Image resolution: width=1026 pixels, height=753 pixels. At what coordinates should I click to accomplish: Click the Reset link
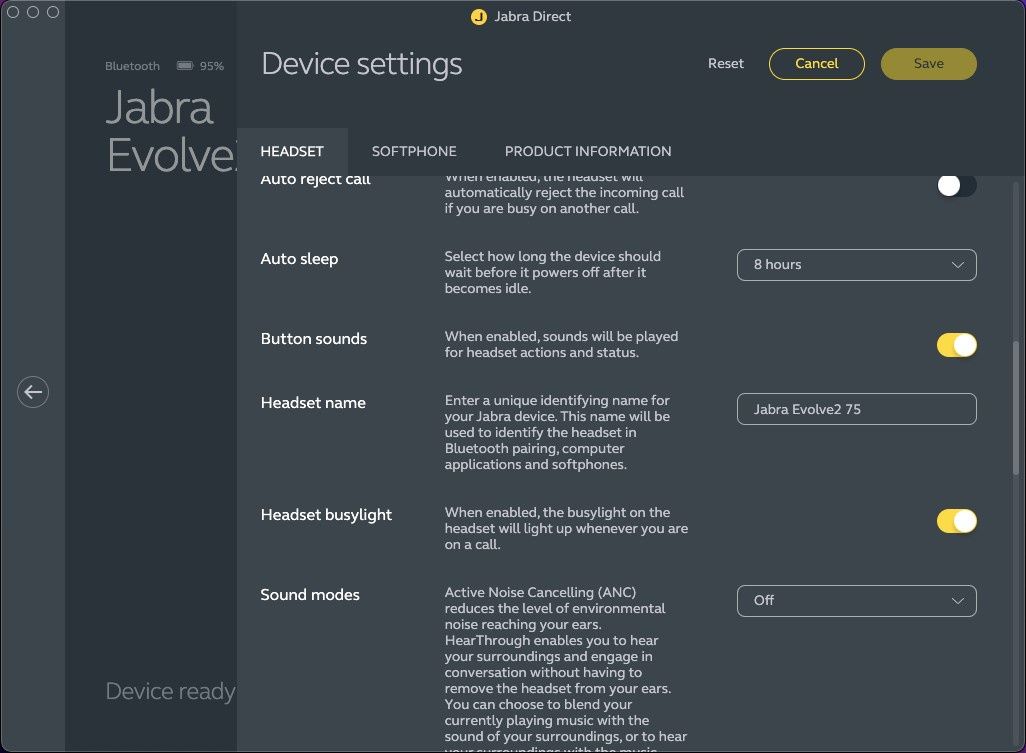pyautogui.click(x=726, y=63)
